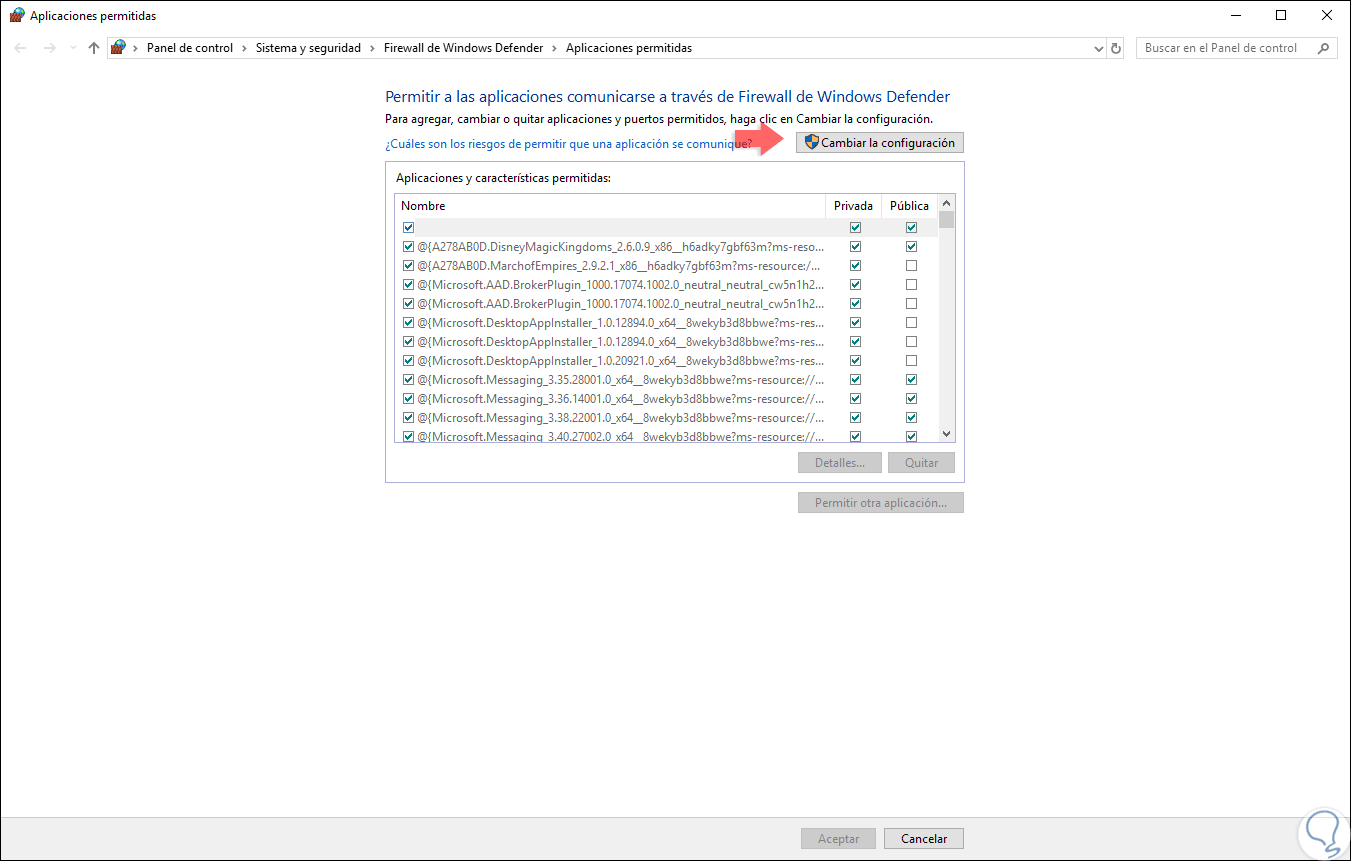Viewport: 1351px width, 861px height.
Task: Toggle the enable checkbox for DisneyMagicKingdoms
Action: [408, 247]
